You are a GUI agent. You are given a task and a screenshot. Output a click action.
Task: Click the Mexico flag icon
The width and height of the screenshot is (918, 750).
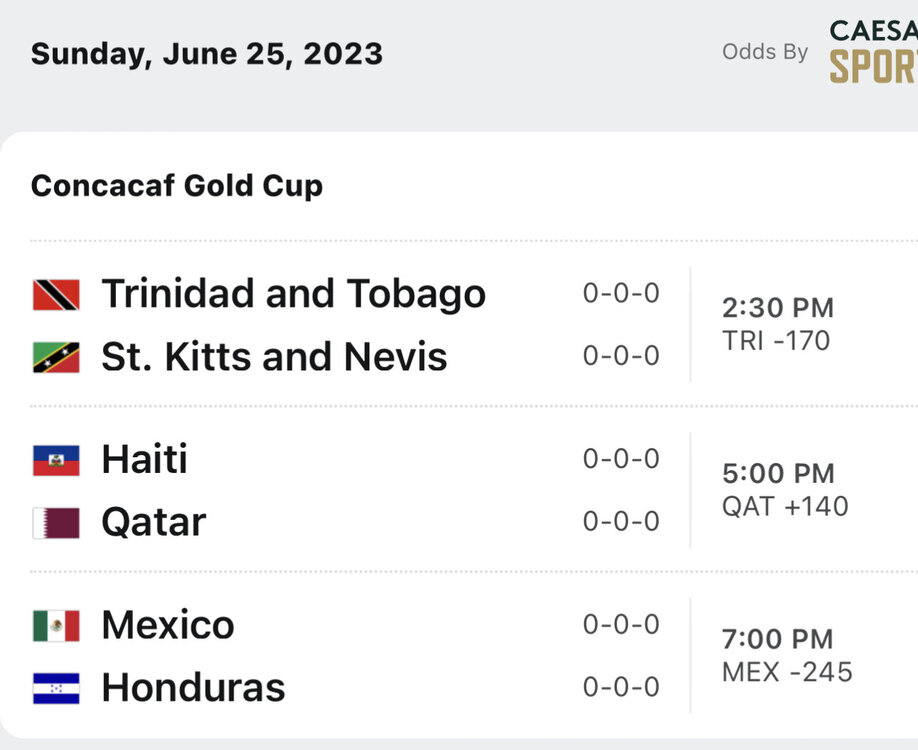[56, 626]
